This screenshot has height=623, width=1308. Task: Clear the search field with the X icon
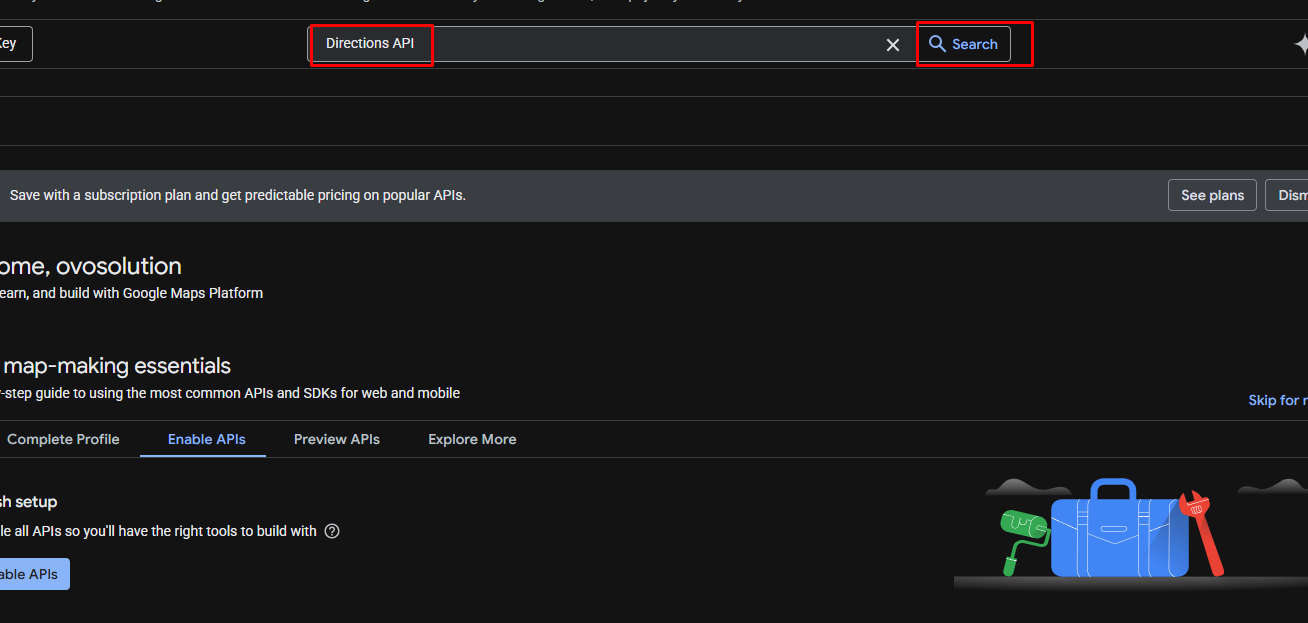(893, 45)
